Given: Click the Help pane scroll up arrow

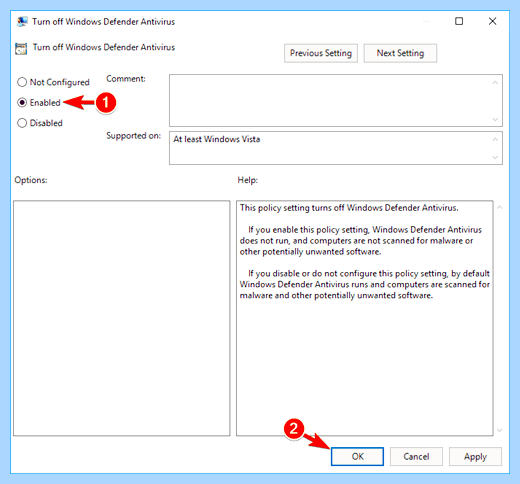Looking at the screenshot, I should pyautogui.click(x=499, y=207).
